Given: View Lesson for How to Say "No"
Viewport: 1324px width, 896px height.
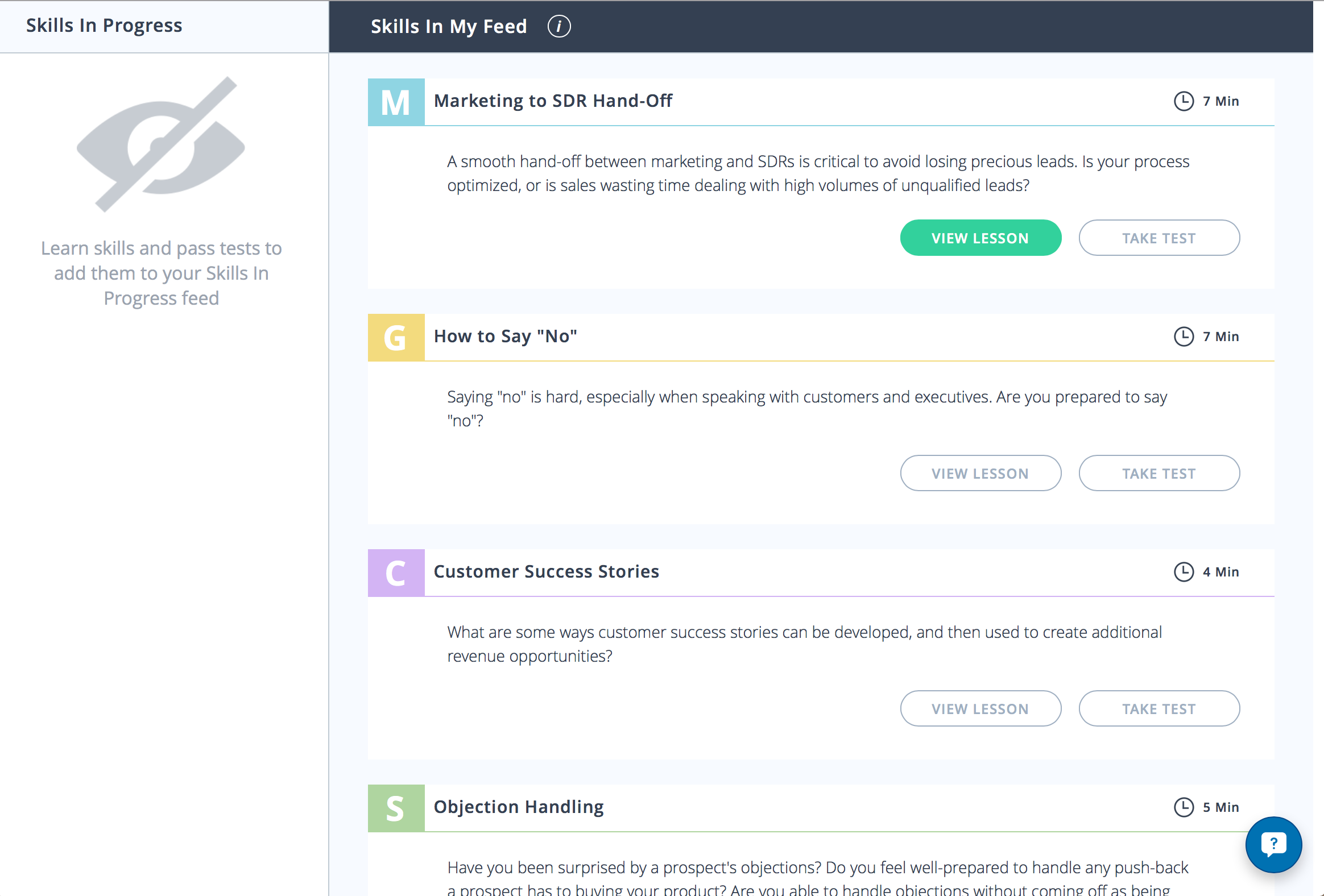Looking at the screenshot, I should pyautogui.click(x=980, y=474).
